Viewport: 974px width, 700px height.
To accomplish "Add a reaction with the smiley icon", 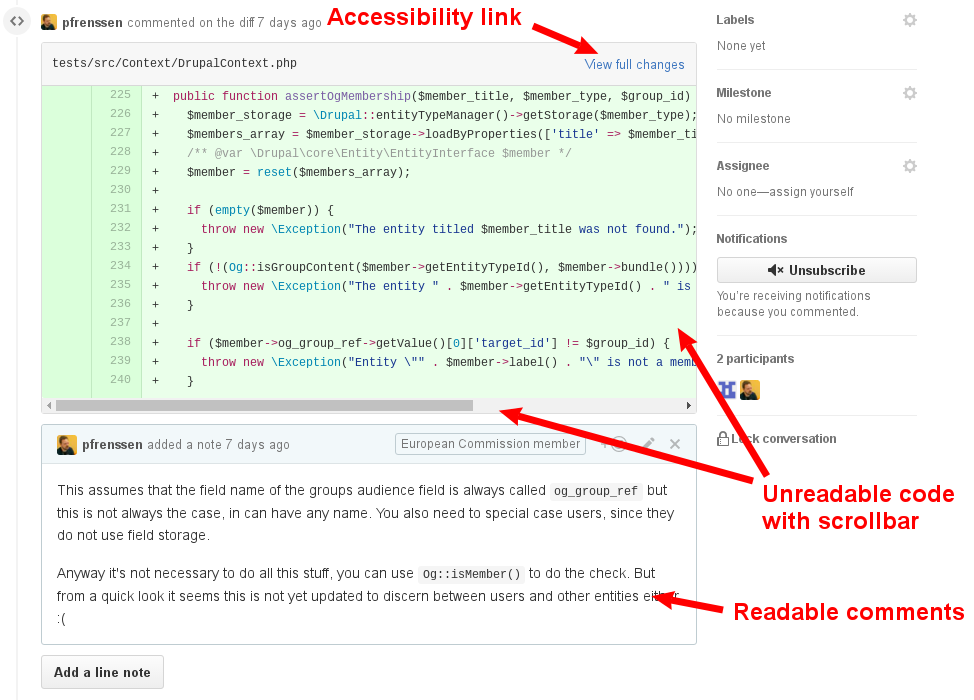I will point(618,443).
